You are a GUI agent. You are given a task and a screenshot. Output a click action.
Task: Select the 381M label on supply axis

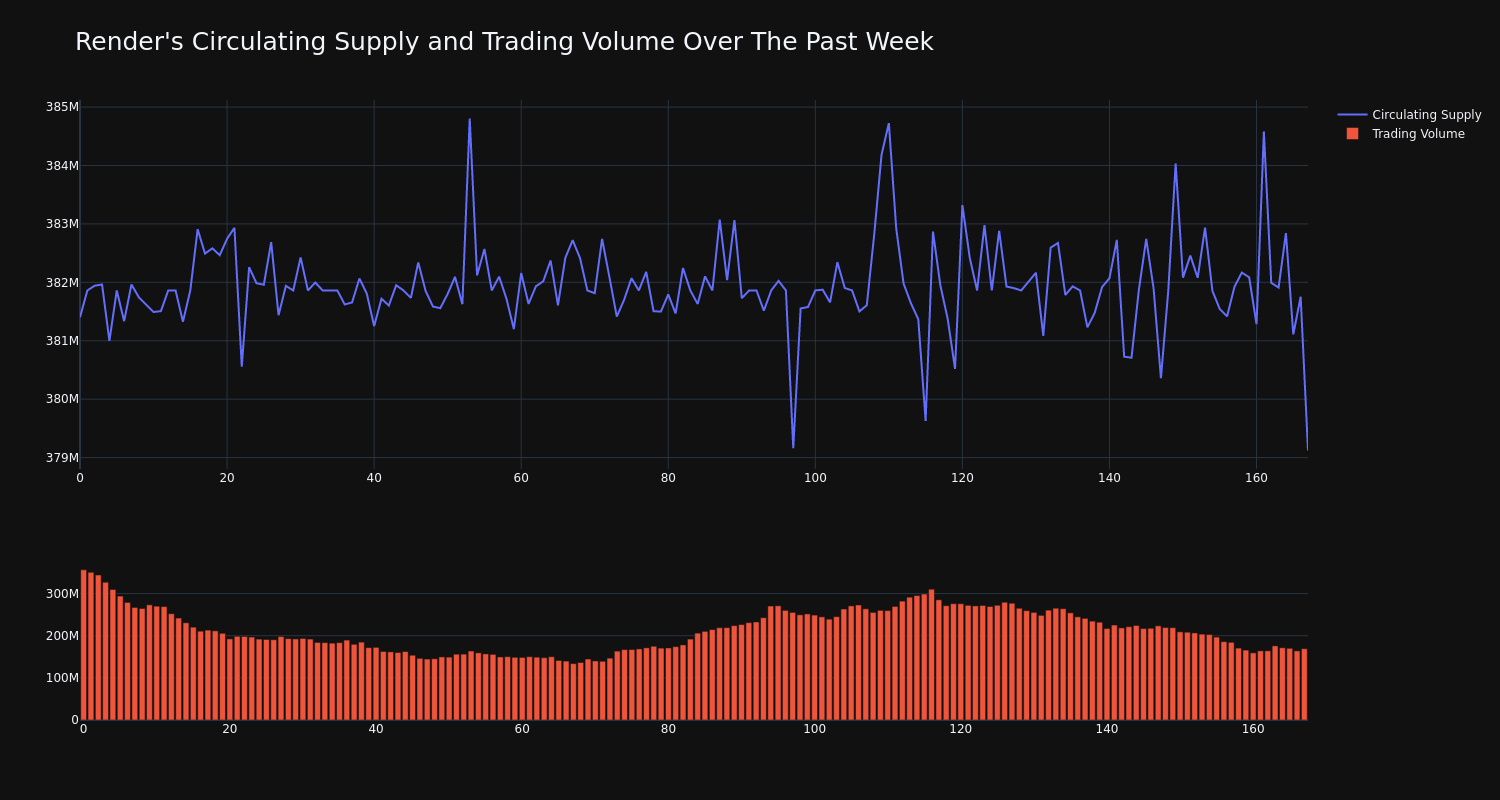(62, 341)
